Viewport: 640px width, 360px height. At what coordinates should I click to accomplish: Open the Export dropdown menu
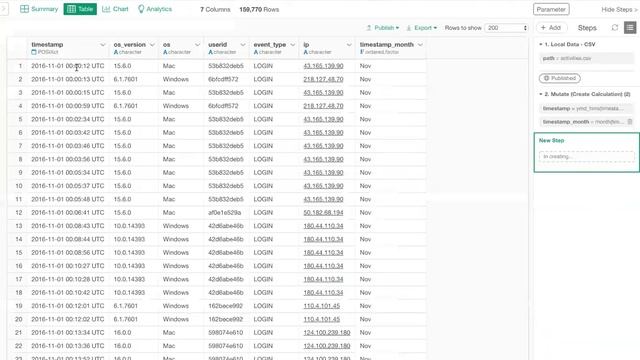[x=422, y=28]
